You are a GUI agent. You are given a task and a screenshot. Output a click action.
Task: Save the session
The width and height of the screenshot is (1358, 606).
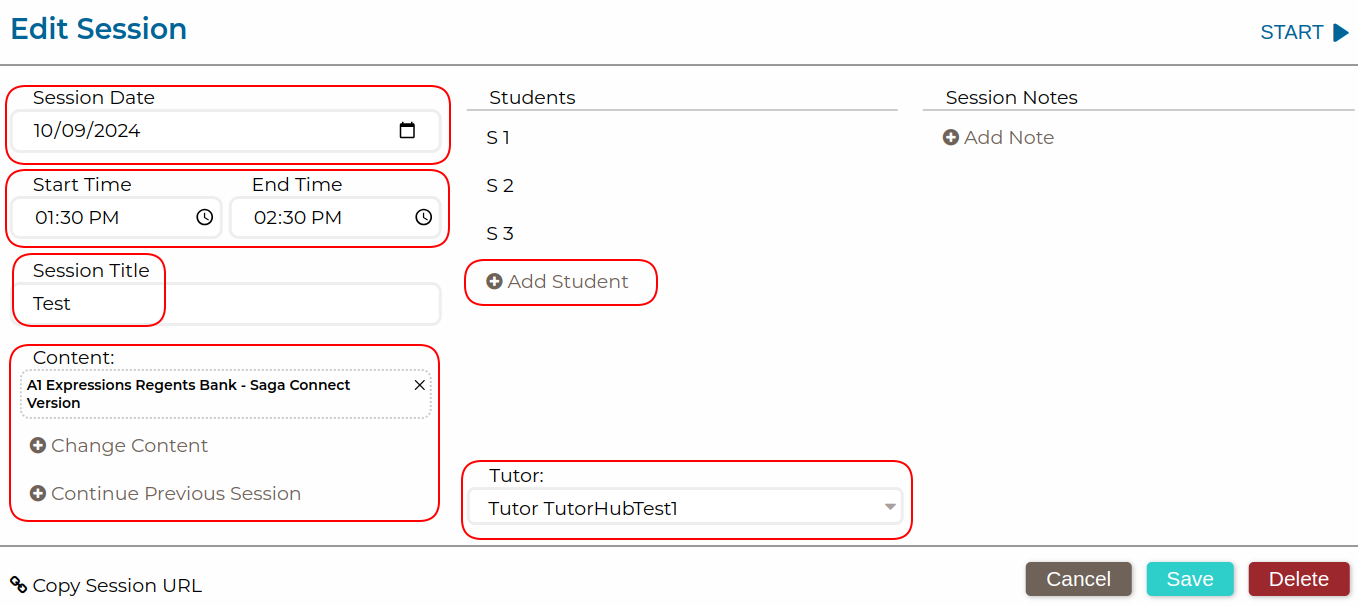[x=1190, y=579]
